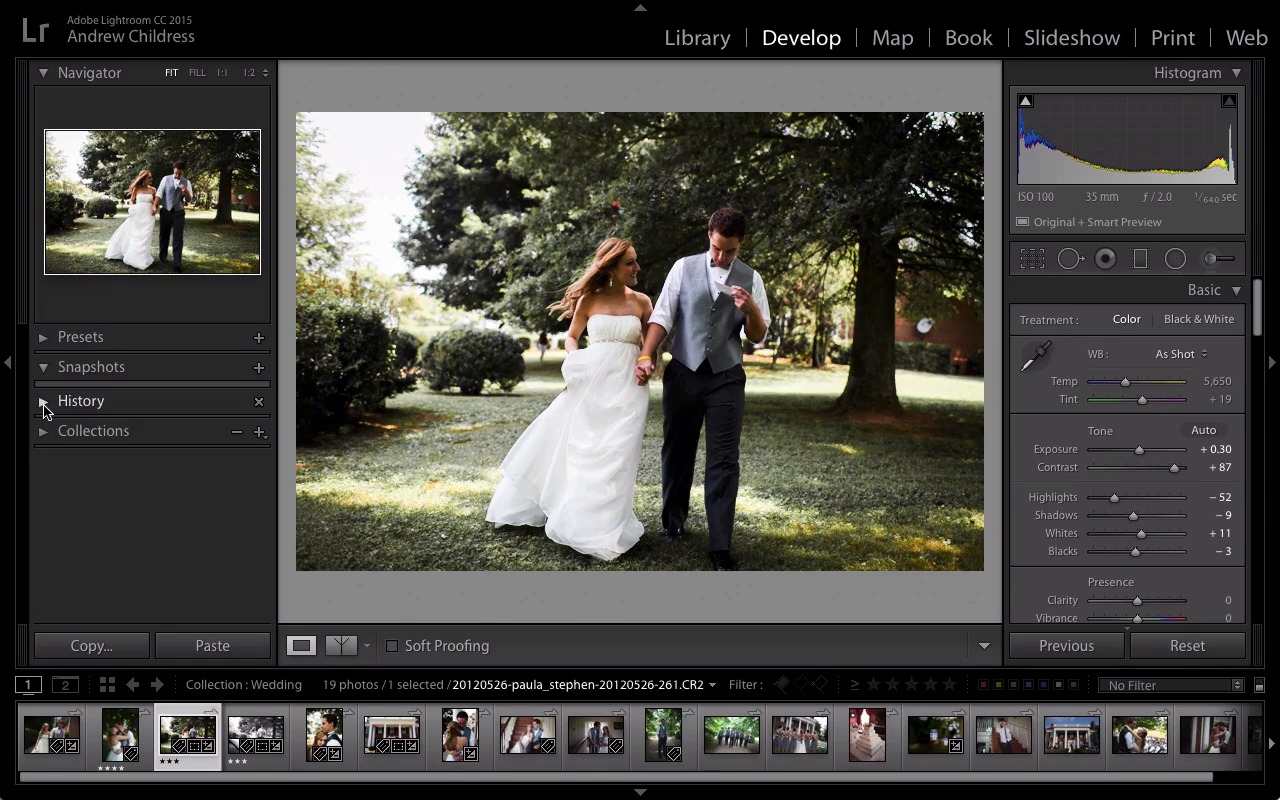Toggle shadow clipping indicator in histogram
Screen dimensions: 1280x800
(1025, 101)
